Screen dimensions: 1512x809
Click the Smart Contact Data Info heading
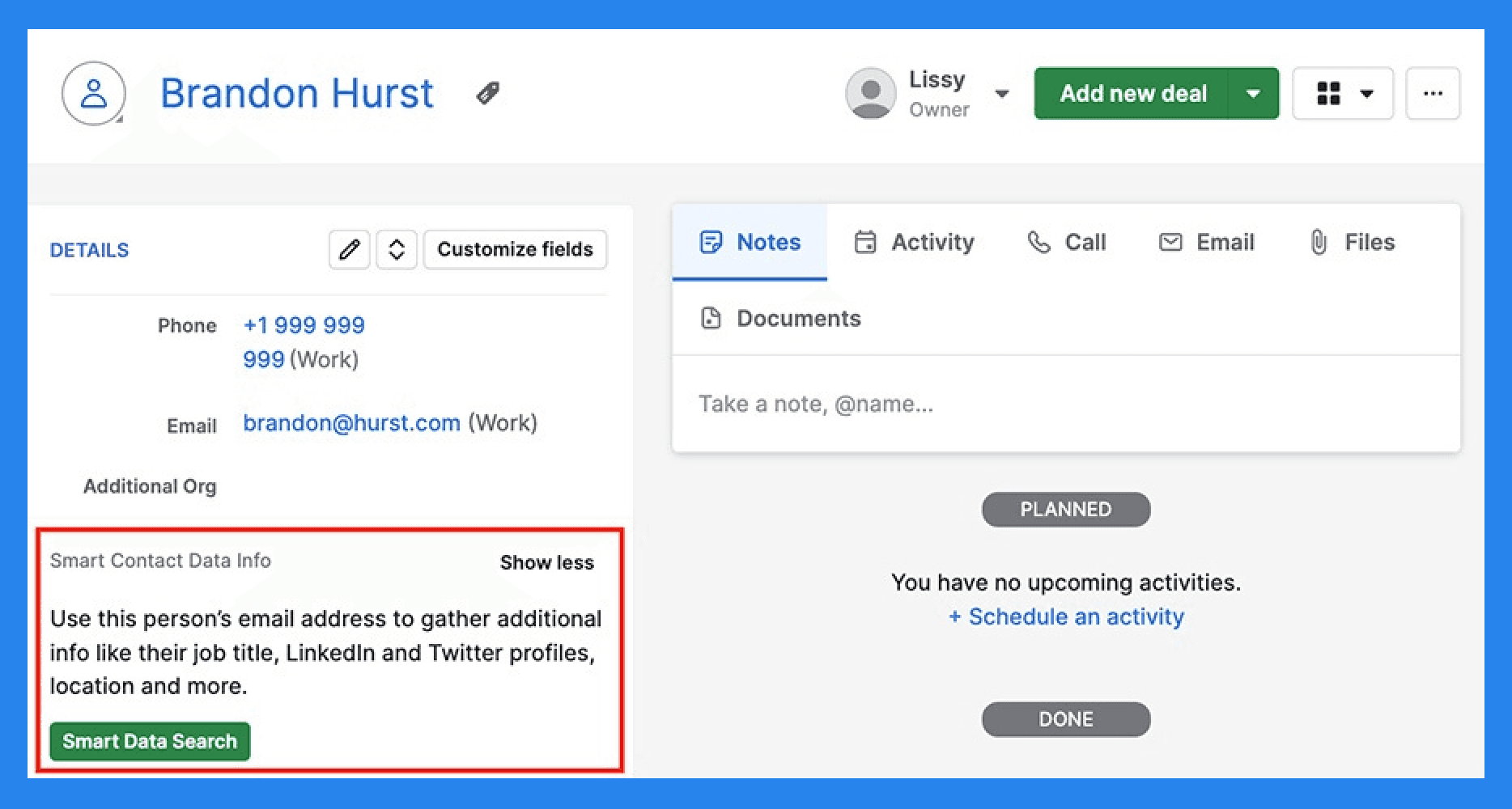(x=160, y=561)
